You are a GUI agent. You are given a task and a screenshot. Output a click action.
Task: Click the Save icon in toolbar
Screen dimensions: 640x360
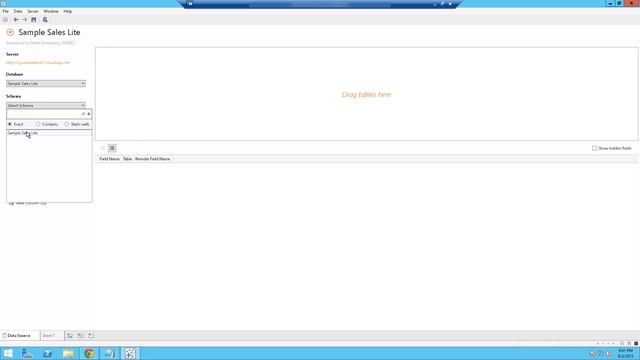[x=34, y=20]
